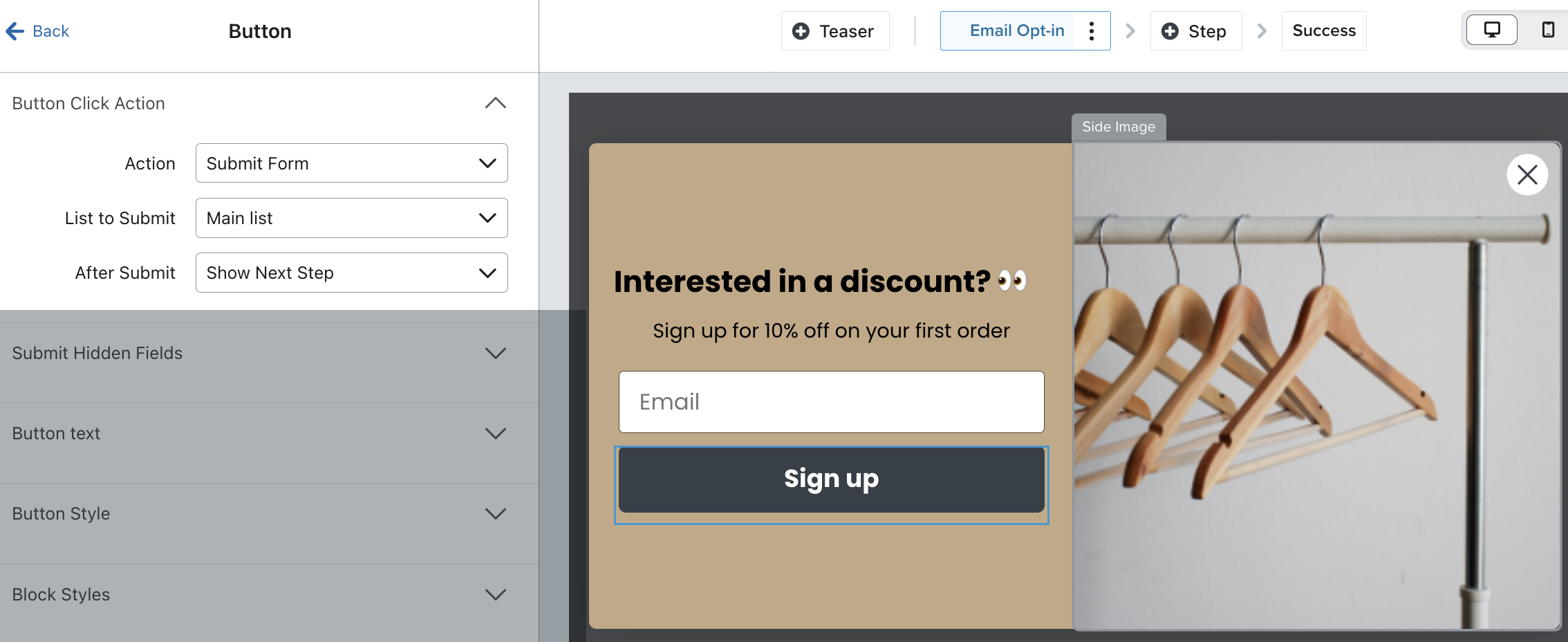Collapse the Button Click Action section

pyautogui.click(x=495, y=102)
